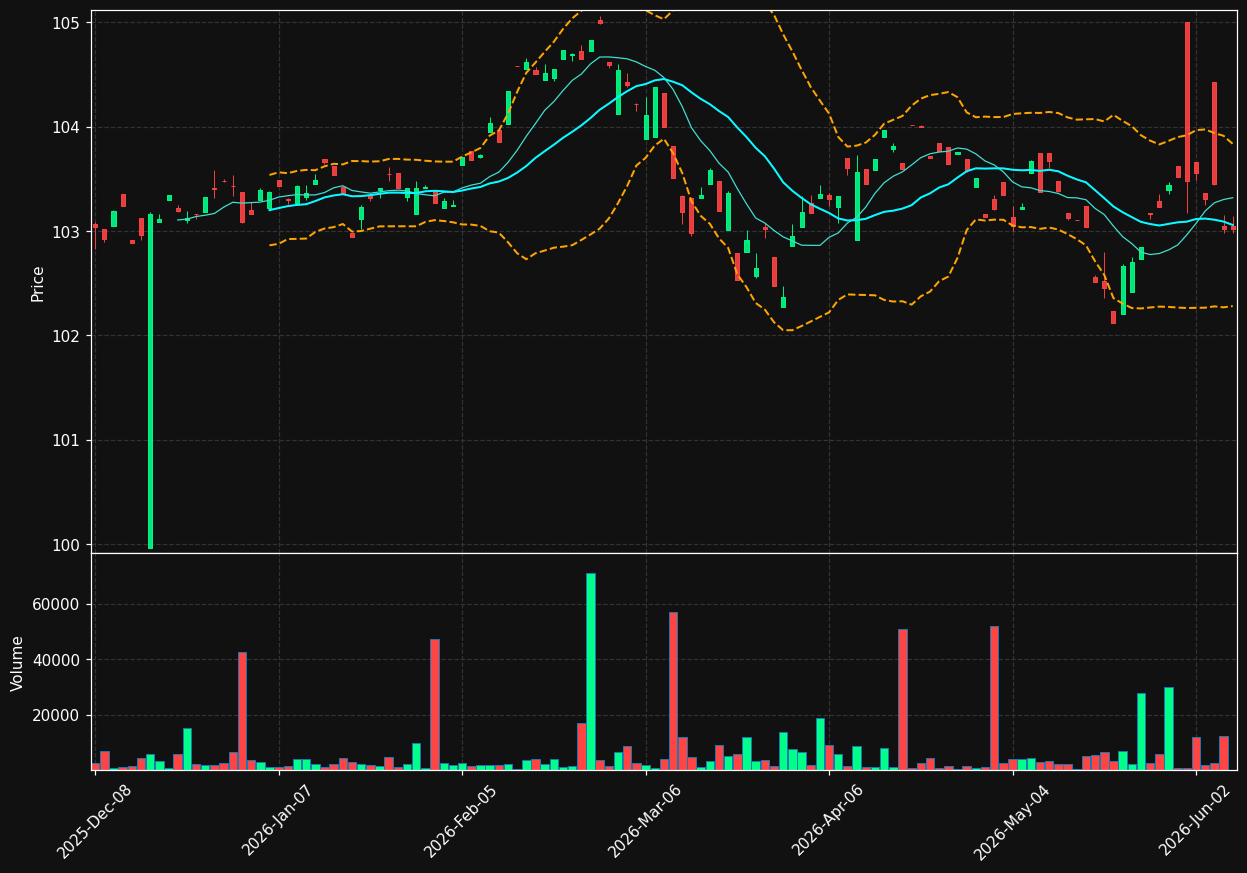Click the tall green candle dropping to 100
This screenshot has height=873, width=1247.
pyautogui.click(x=151, y=381)
